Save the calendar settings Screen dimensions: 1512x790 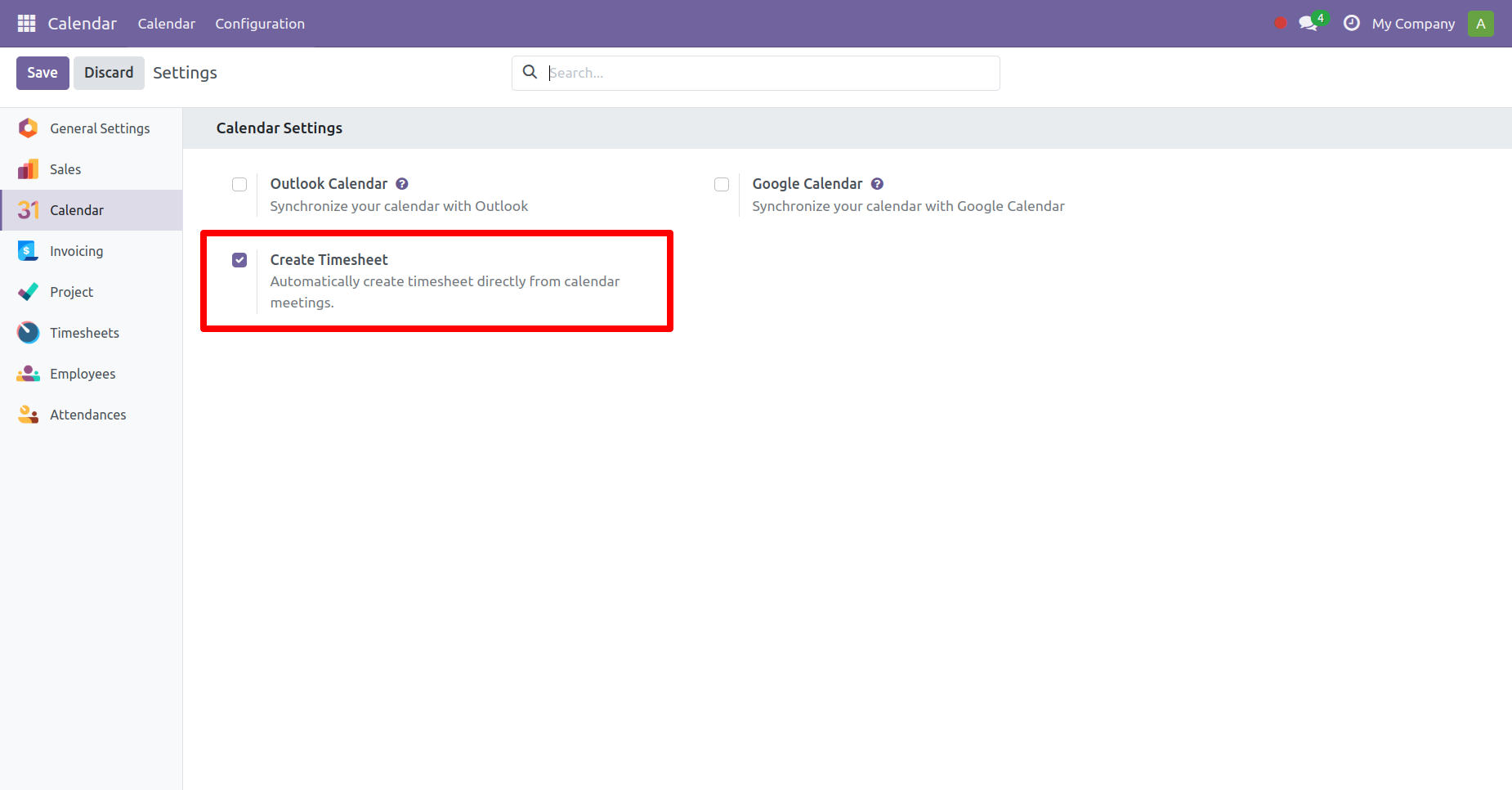pyautogui.click(x=42, y=73)
